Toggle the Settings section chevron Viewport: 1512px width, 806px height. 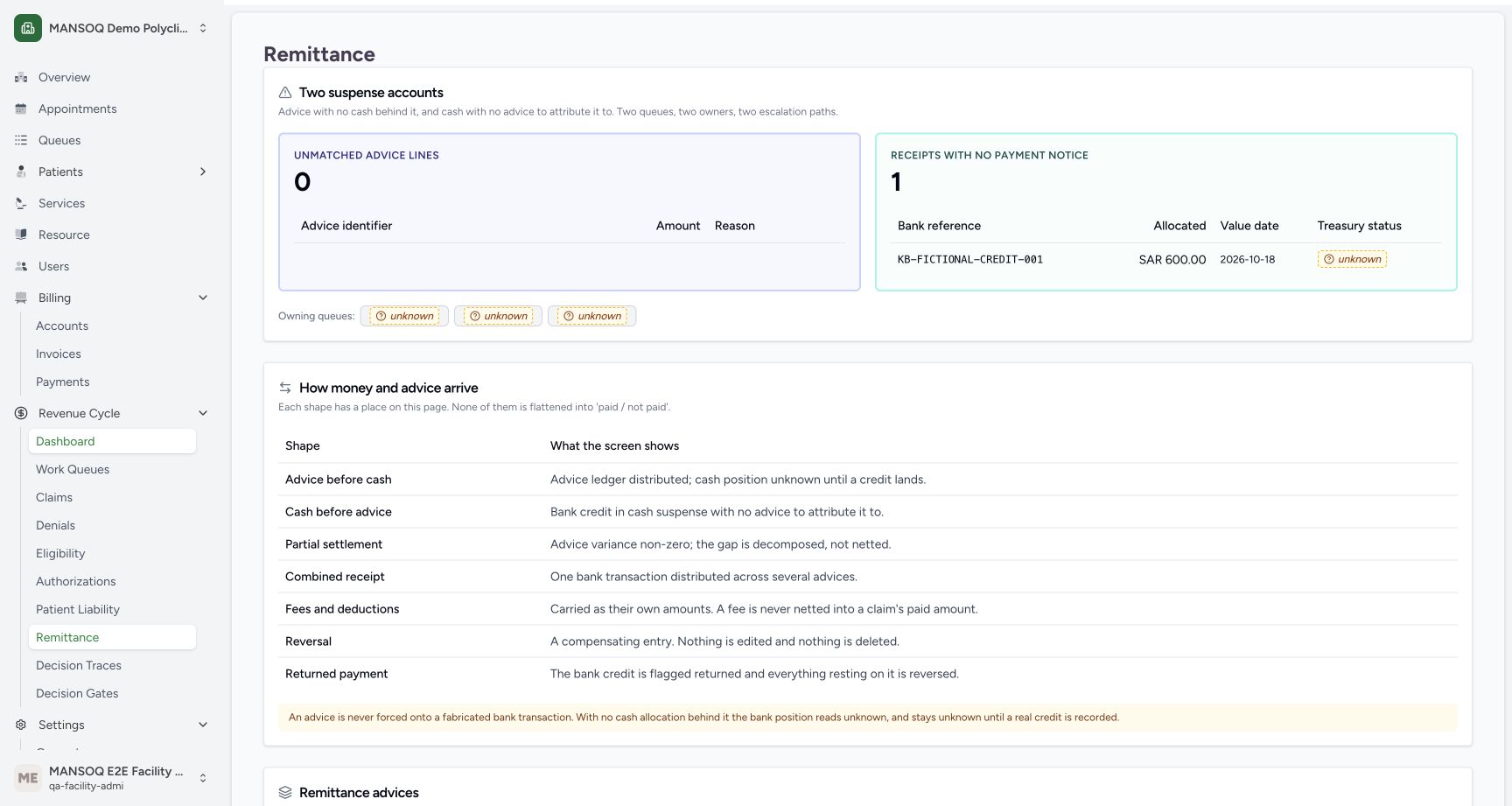pyautogui.click(x=203, y=725)
